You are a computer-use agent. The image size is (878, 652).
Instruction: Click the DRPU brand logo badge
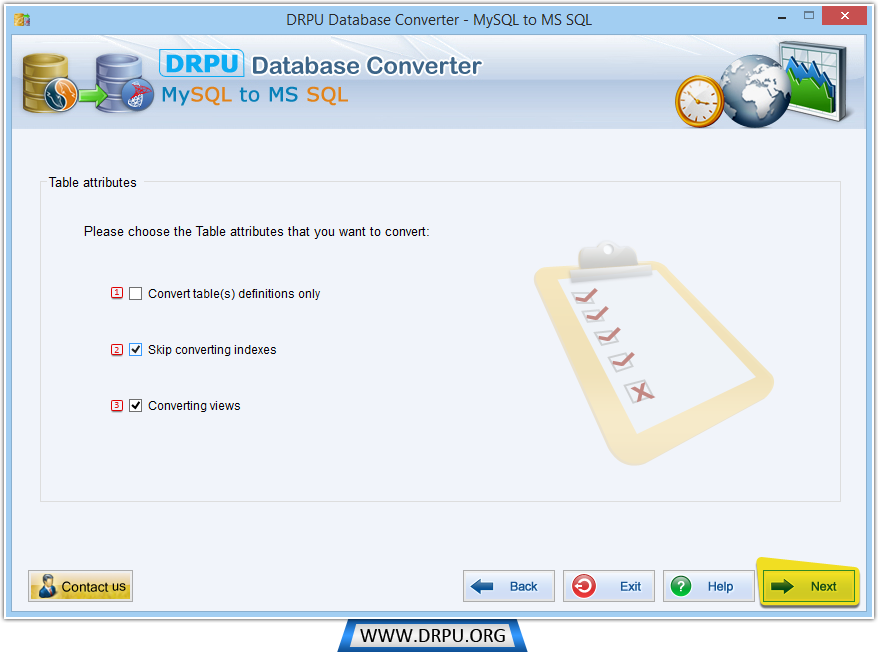click(x=202, y=63)
